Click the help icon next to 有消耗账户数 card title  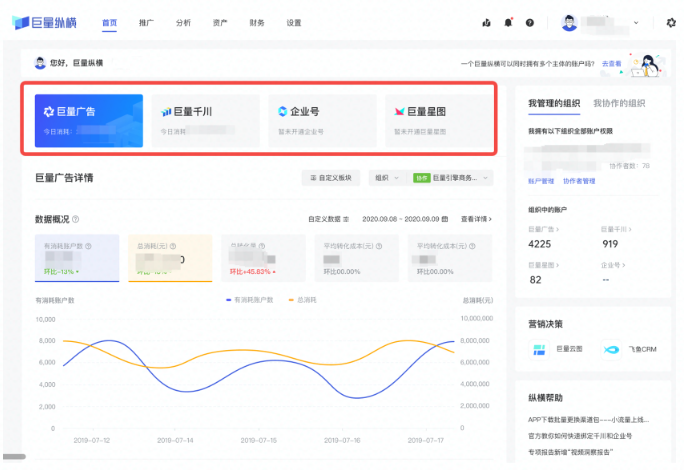pos(89,246)
